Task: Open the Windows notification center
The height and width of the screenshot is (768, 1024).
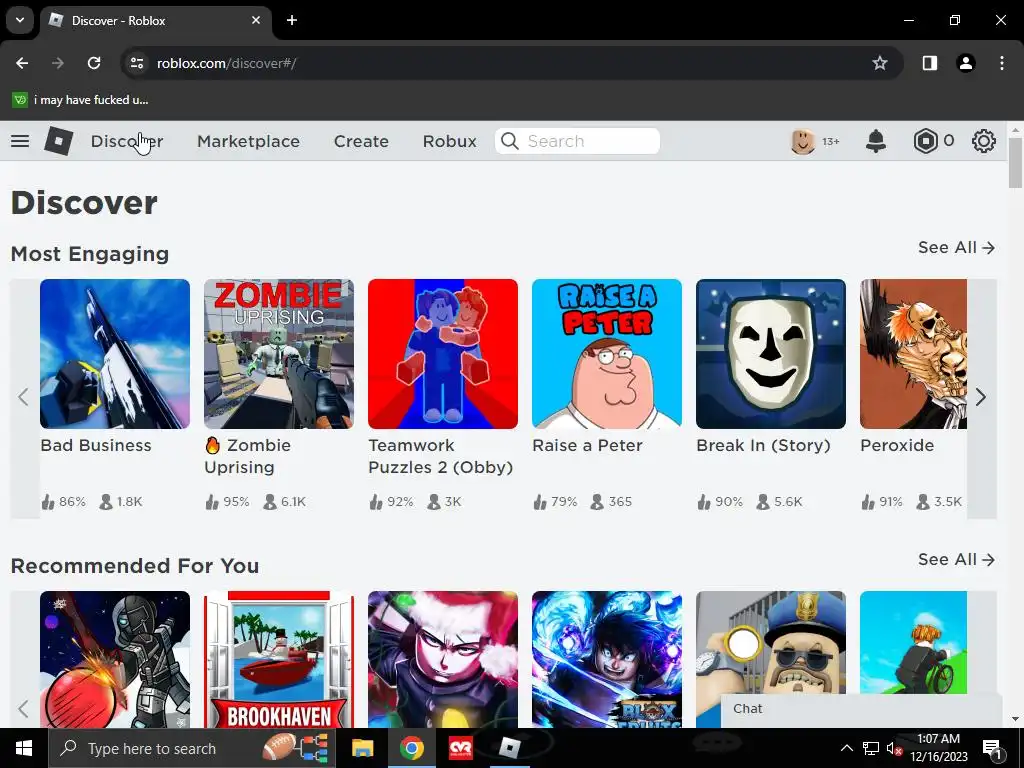Action: [x=992, y=749]
